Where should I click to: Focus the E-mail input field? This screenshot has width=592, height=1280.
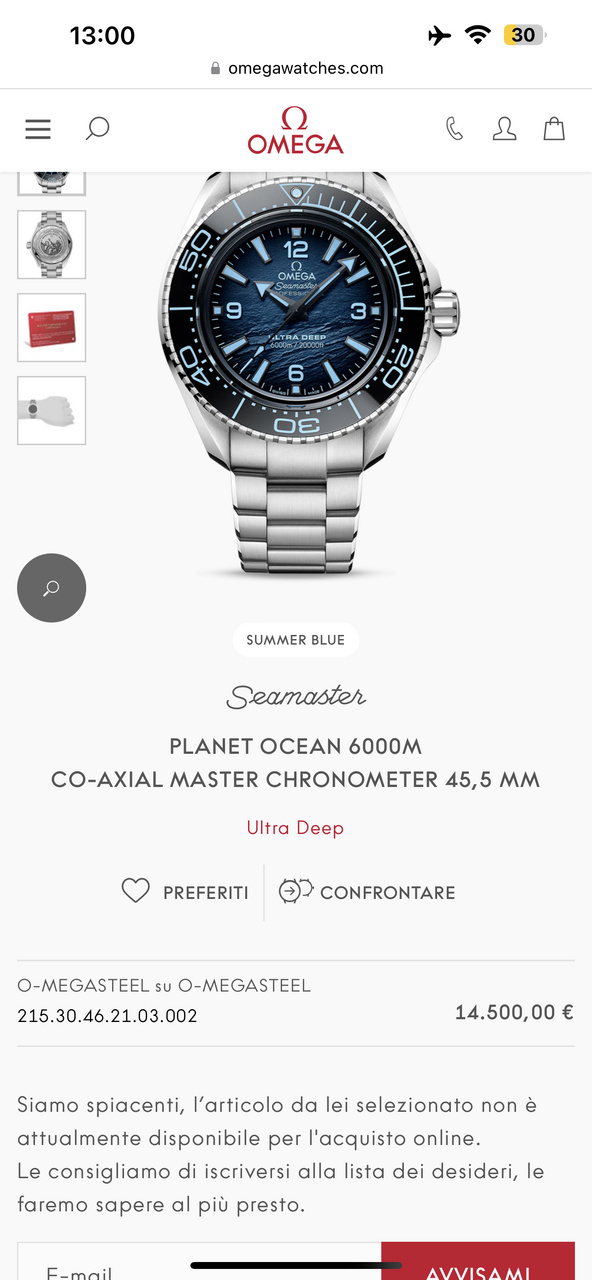[x=199, y=1262]
